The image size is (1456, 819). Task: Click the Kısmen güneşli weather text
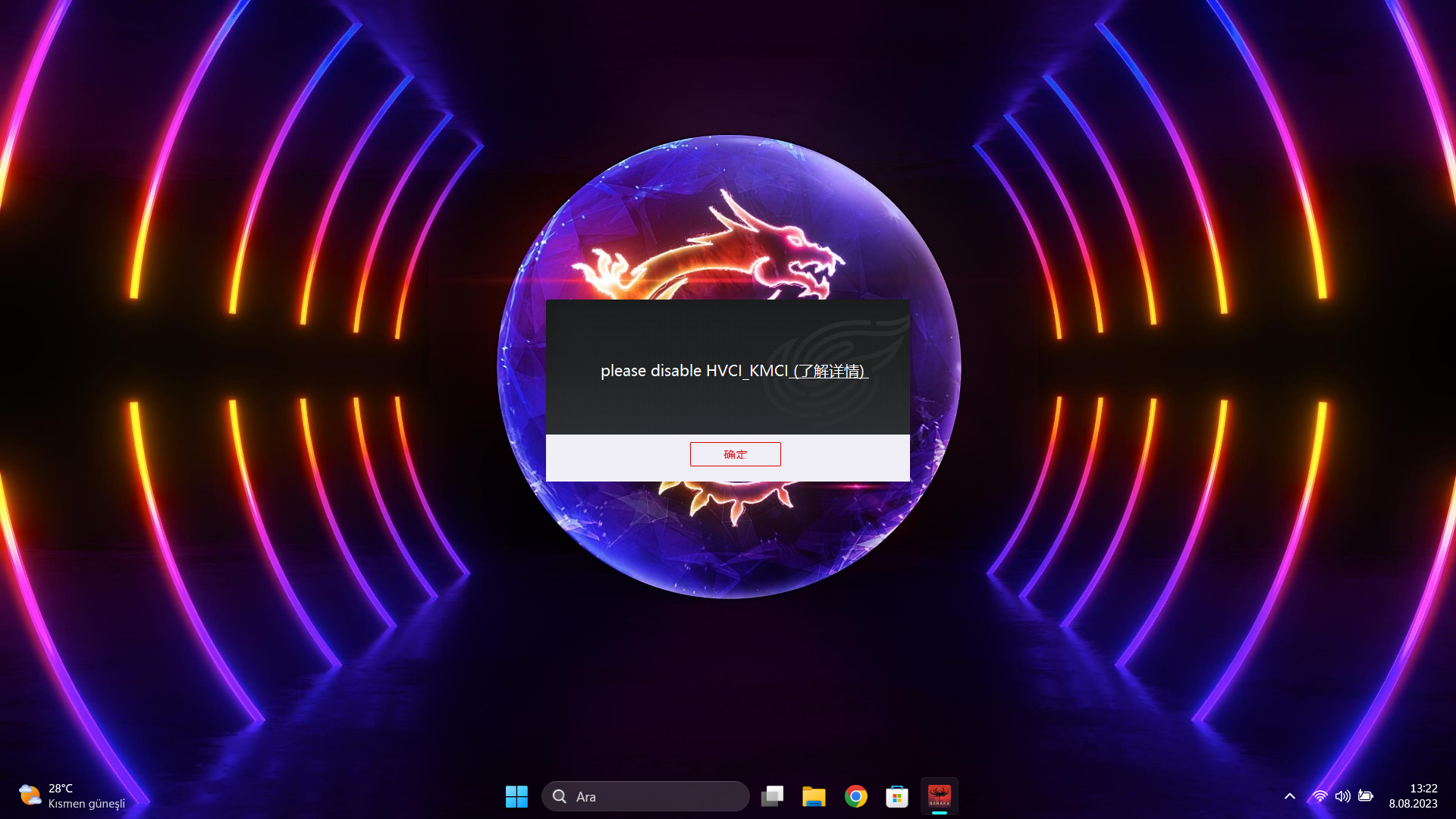tap(86, 804)
